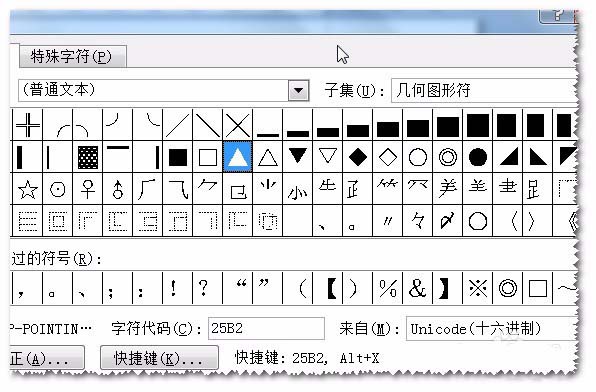Insert the recently used right lenticular bracket 】

coord(448,288)
